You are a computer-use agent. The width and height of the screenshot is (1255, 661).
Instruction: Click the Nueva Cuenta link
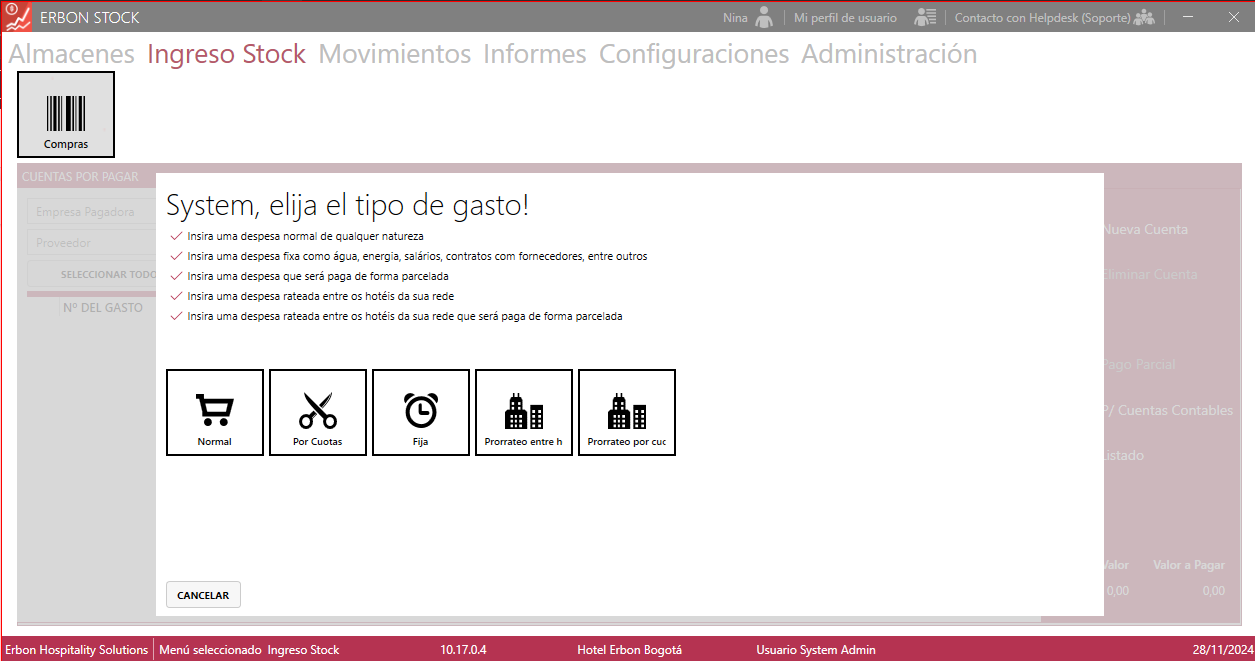point(1144,229)
